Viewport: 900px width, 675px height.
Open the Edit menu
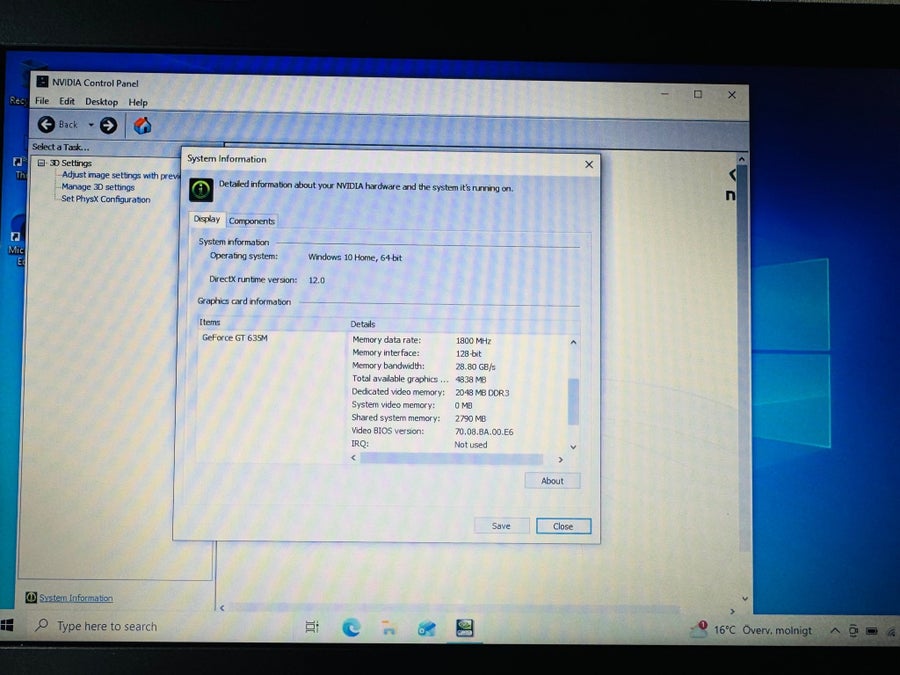(x=67, y=101)
